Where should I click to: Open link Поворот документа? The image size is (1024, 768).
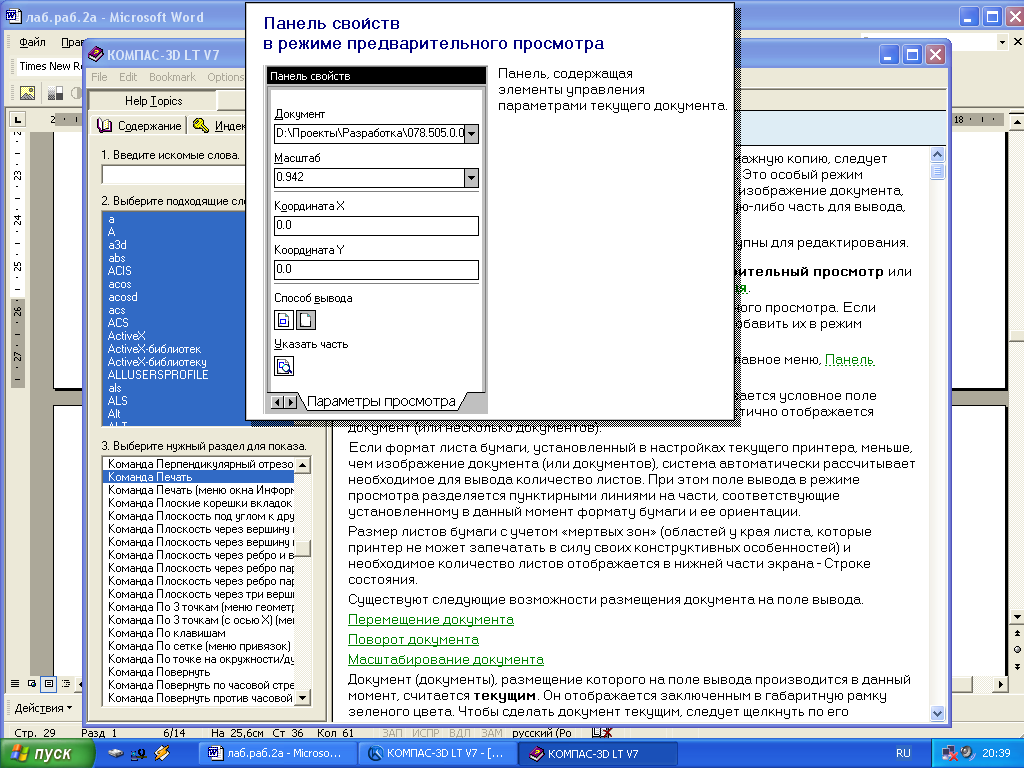click(413, 639)
